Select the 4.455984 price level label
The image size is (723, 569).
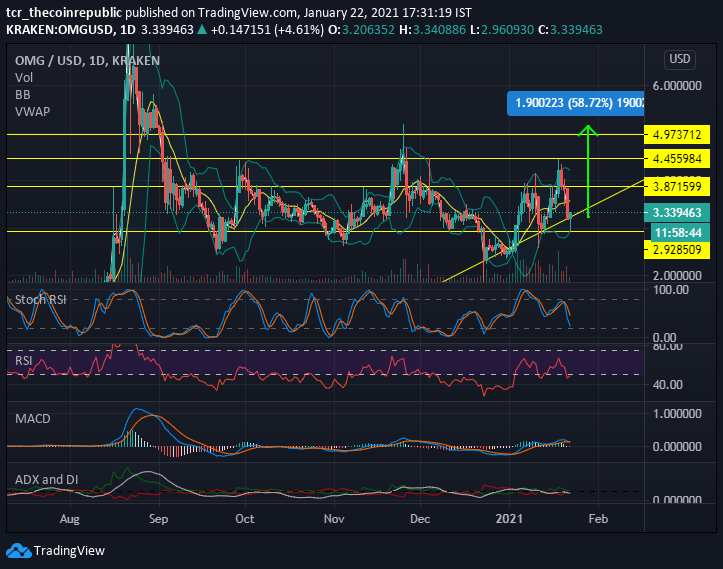coord(677,159)
